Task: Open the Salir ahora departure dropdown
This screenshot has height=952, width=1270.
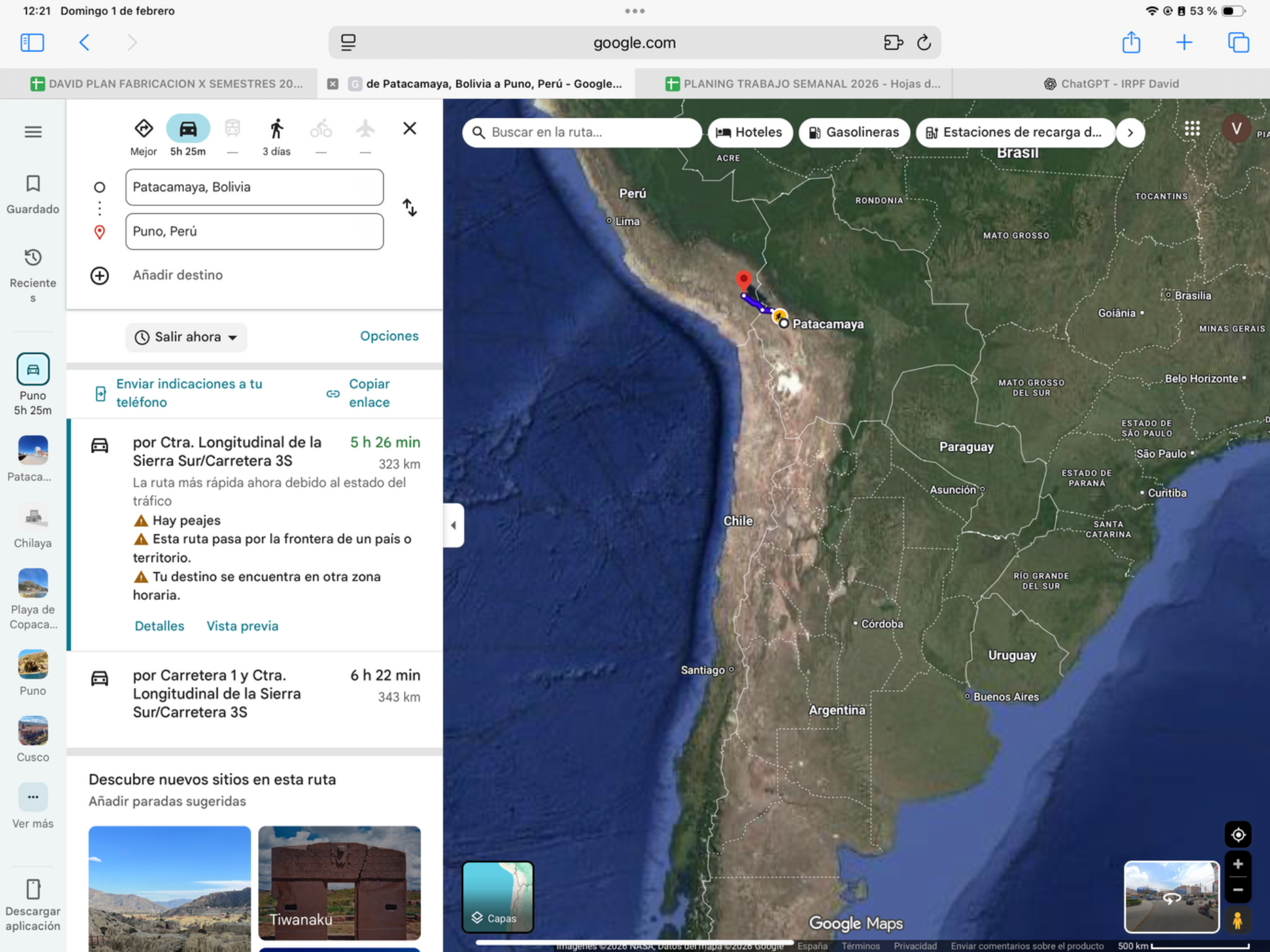Action: coord(187,337)
